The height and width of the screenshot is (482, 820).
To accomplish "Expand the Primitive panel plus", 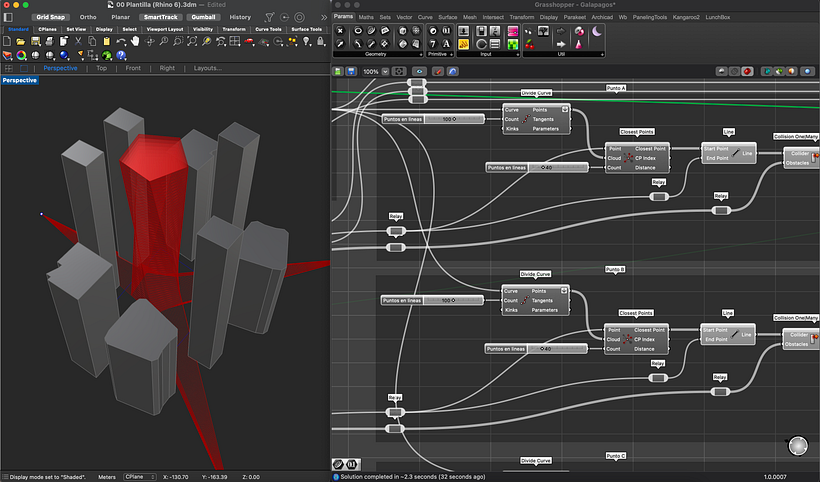I will [451, 54].
